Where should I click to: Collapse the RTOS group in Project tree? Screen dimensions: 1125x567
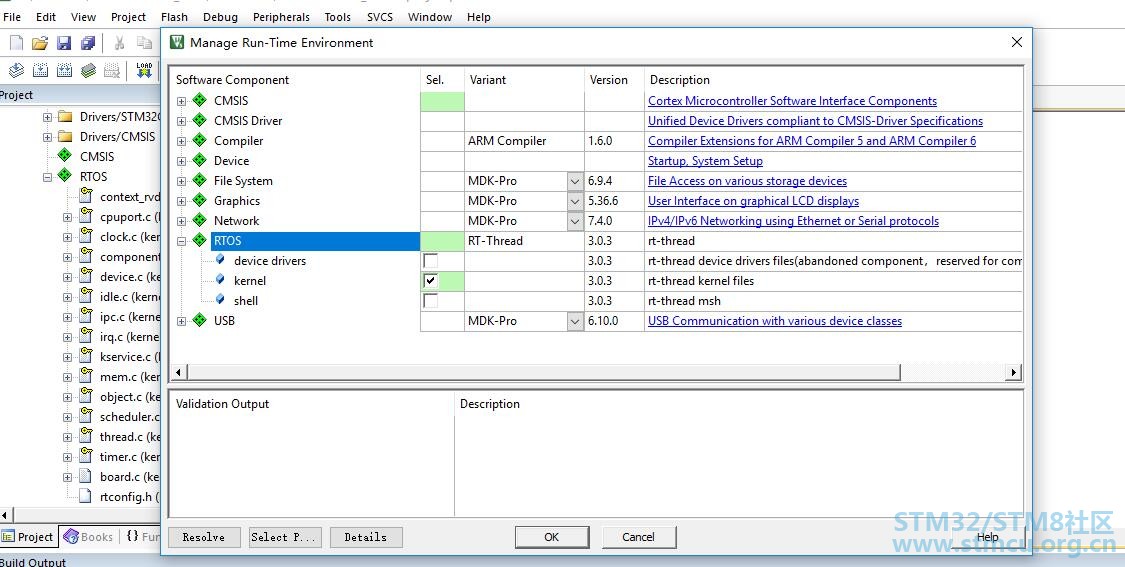click(47, 177)
